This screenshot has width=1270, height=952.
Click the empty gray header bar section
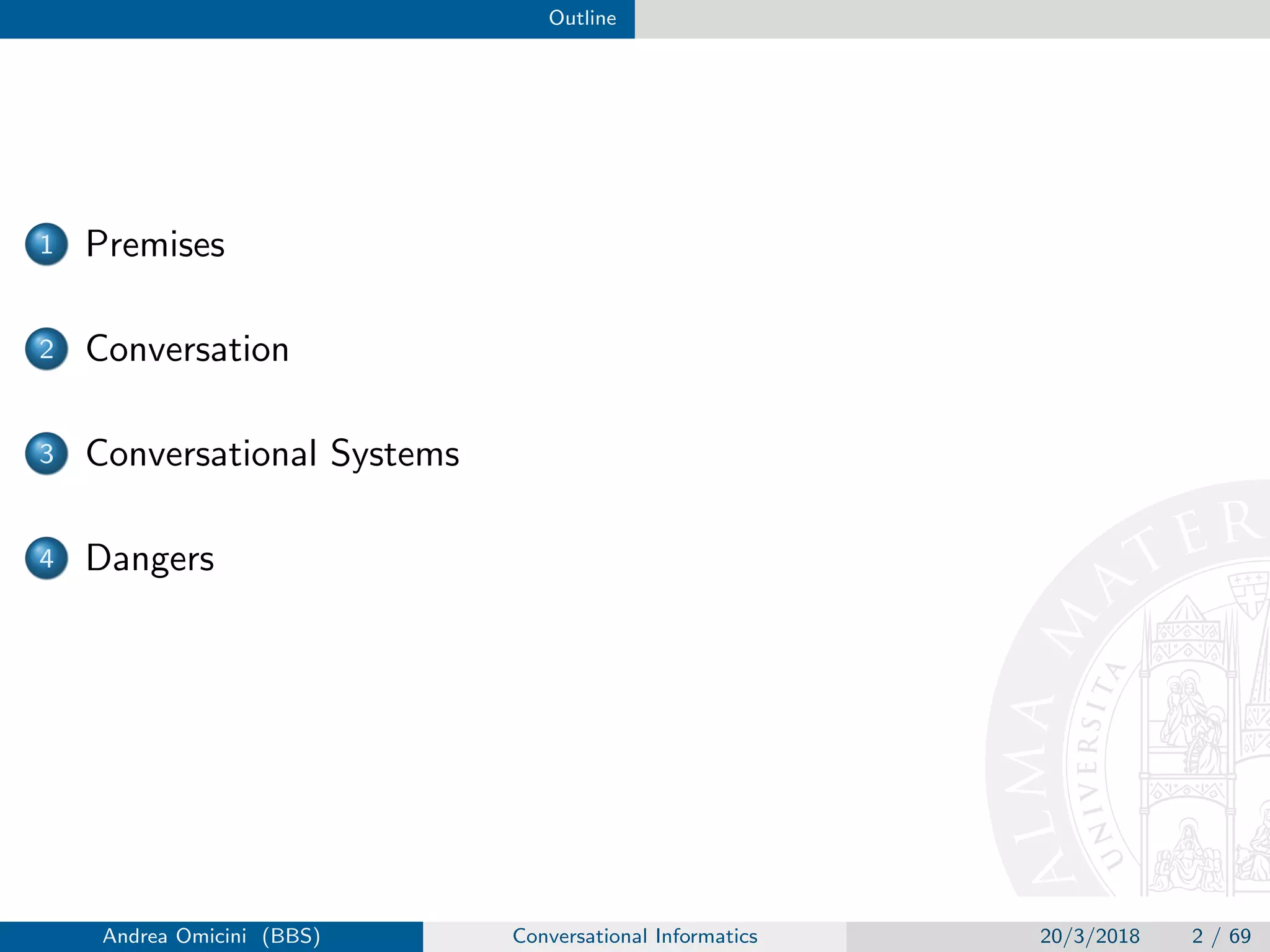(x=952, y=19)
